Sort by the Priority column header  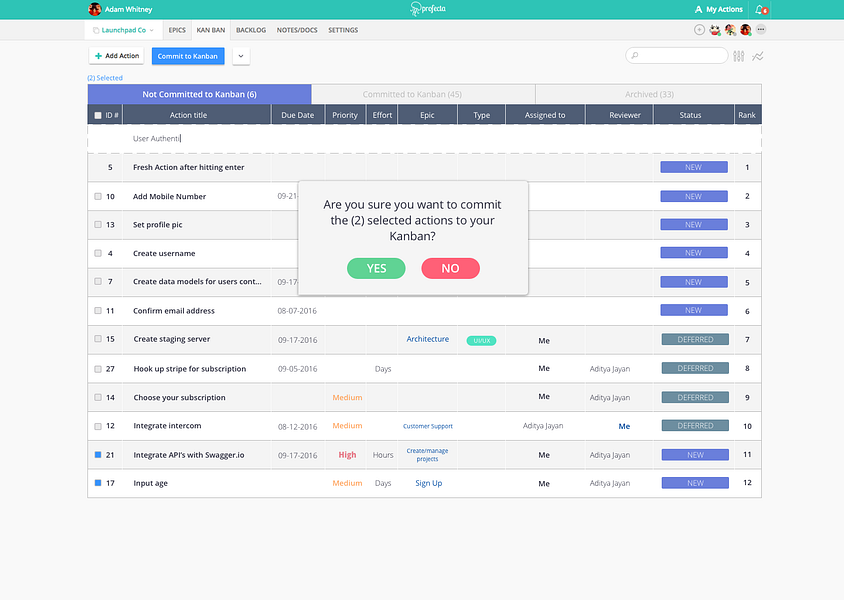click(x=345, y=115)
